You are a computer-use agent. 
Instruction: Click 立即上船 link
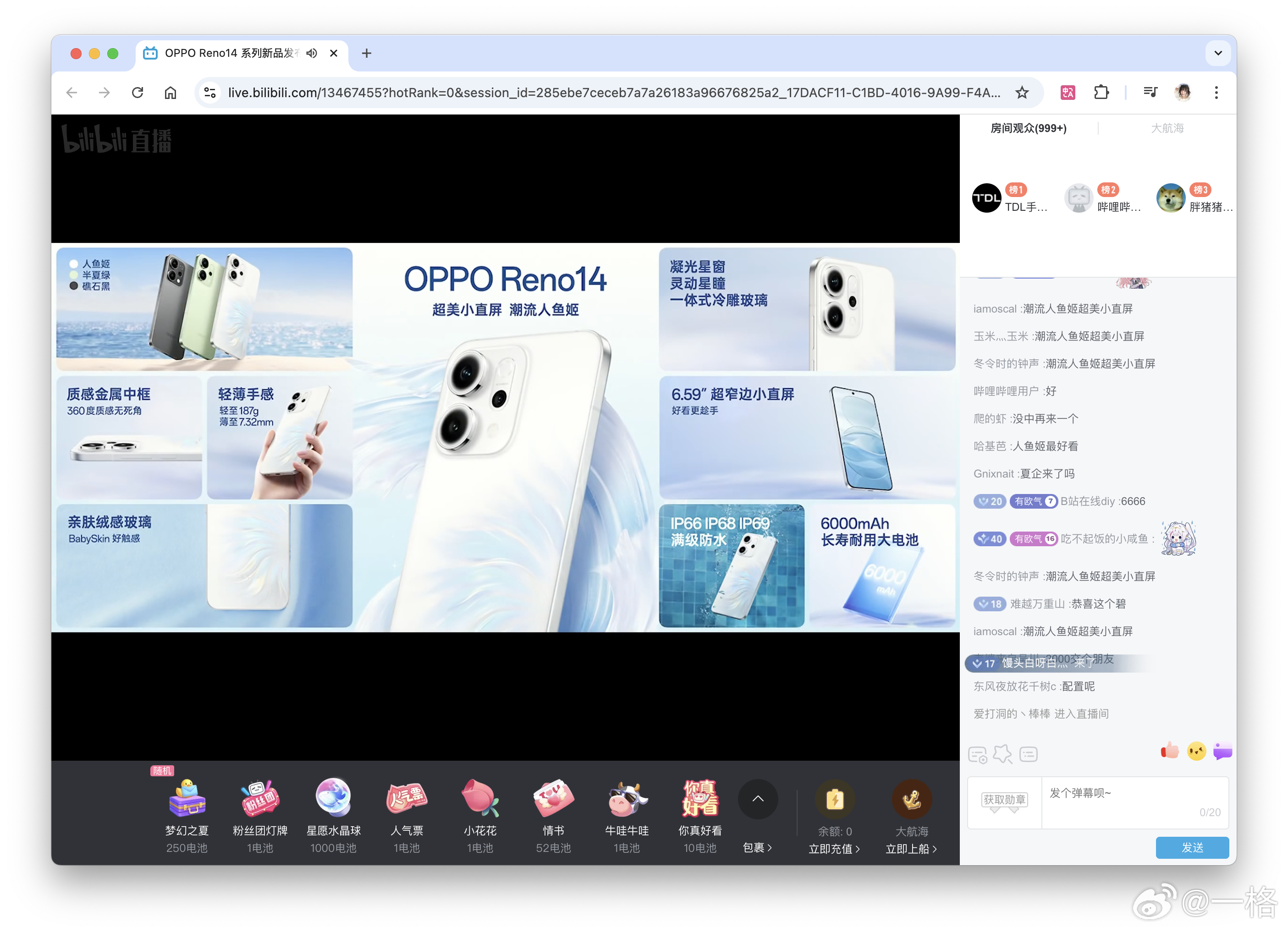point(912,849)
